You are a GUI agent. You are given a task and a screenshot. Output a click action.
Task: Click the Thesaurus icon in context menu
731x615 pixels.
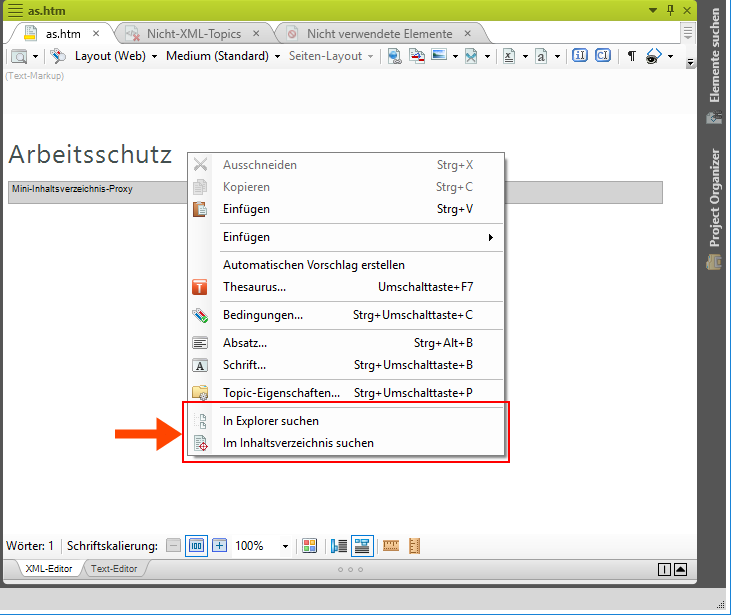[200, 287]
